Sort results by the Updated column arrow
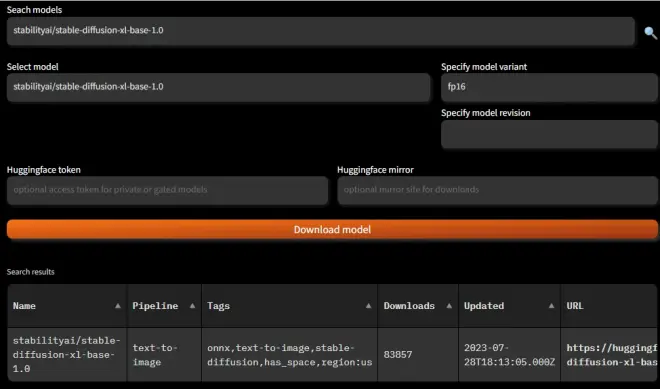Screen dimensions: 660x389 (x=551, y=306)
